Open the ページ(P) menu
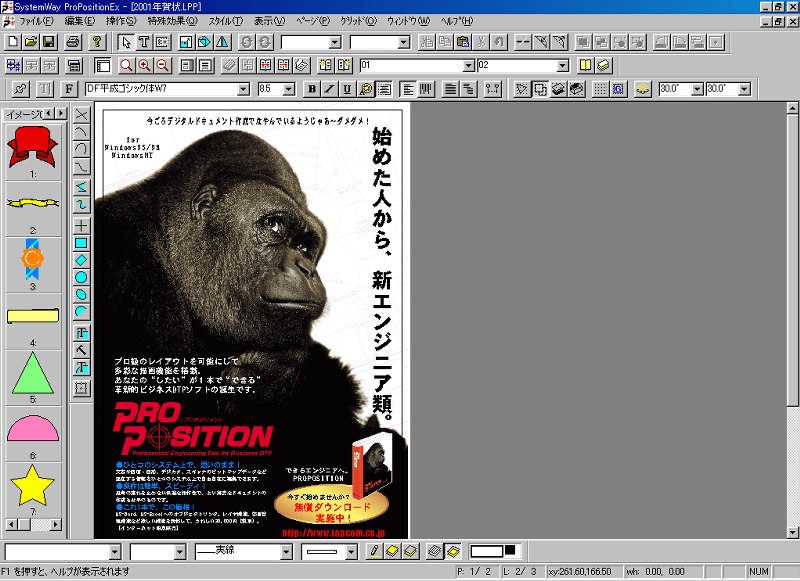The width and height of the screenshot is (800, 581). [313, 21]
